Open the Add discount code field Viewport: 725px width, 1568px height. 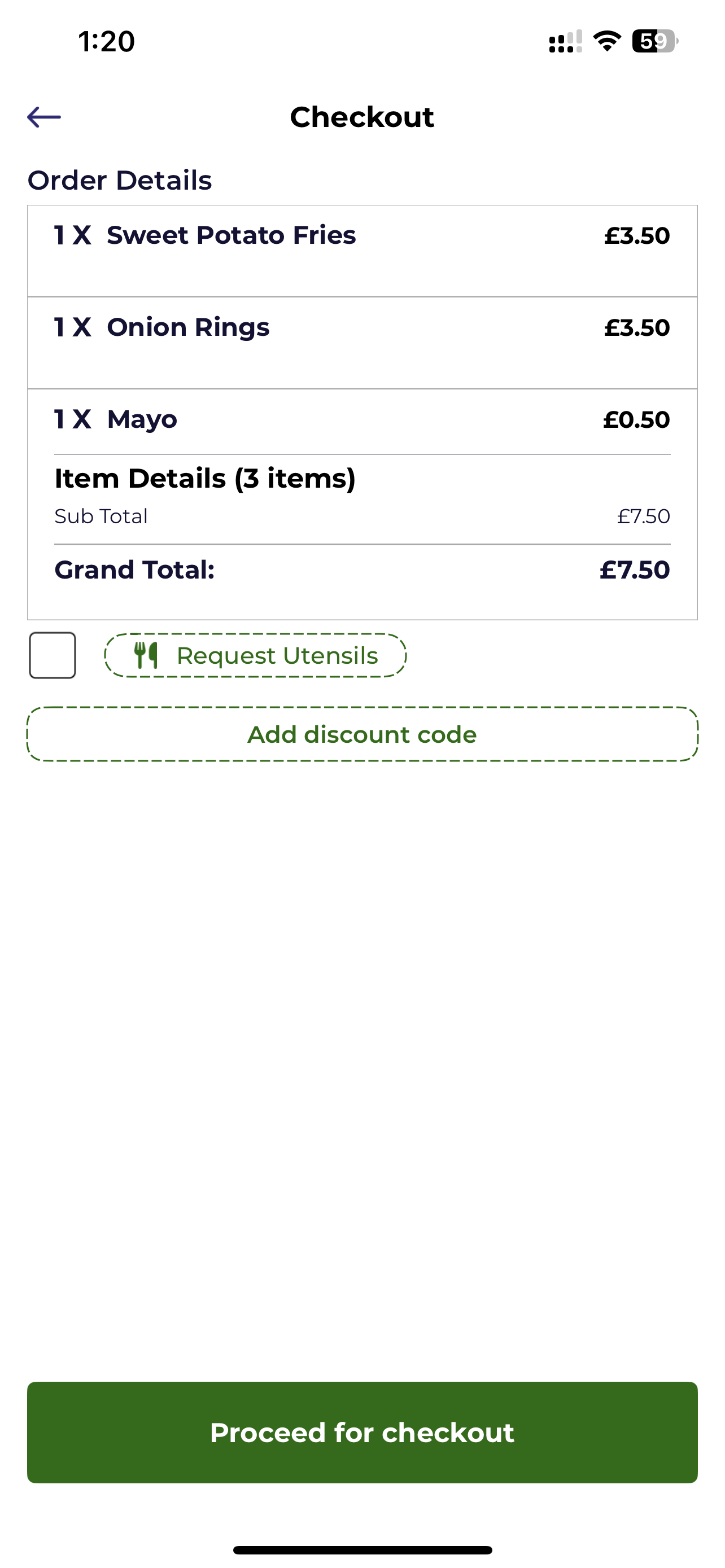point(362,734)
